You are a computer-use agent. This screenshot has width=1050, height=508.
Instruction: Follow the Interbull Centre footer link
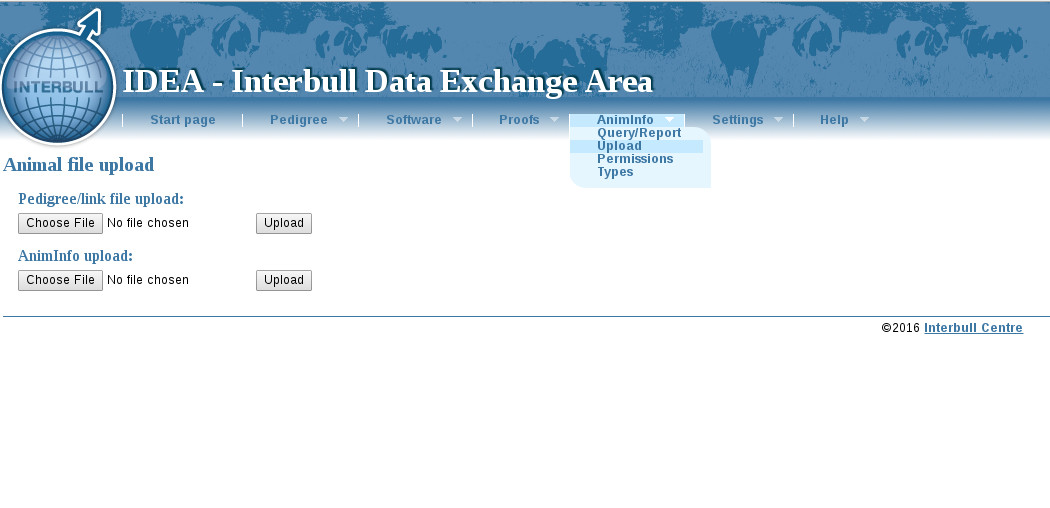[972, 328]
